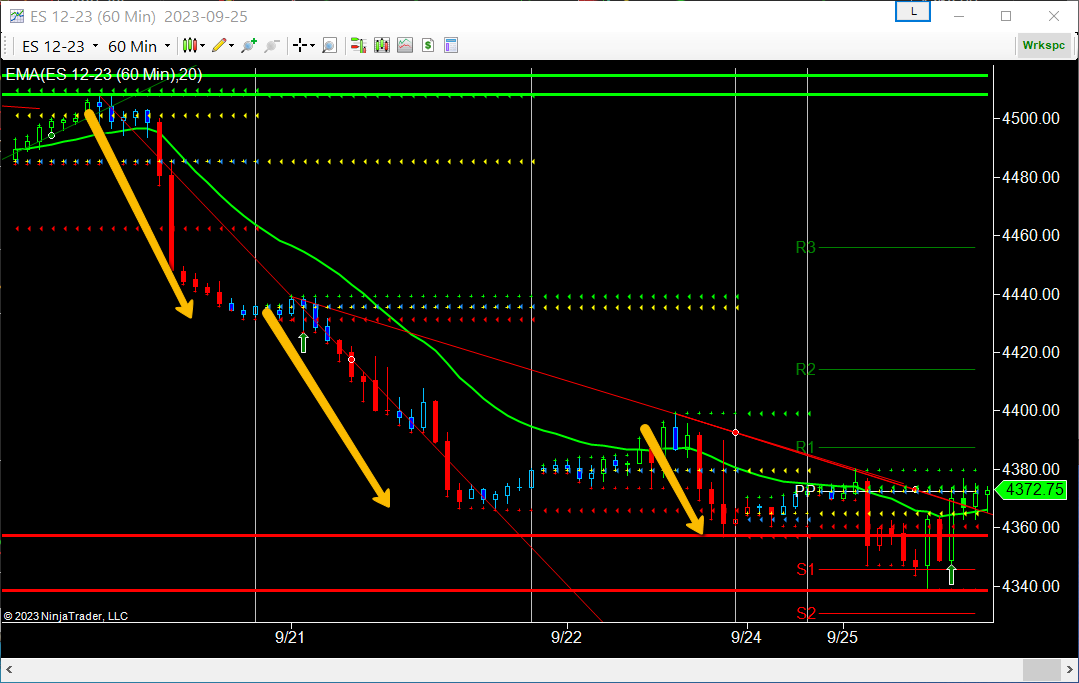This screenshot has width=1079, height=683.
Task: Close the chart window
Action: click(1054, 16)
